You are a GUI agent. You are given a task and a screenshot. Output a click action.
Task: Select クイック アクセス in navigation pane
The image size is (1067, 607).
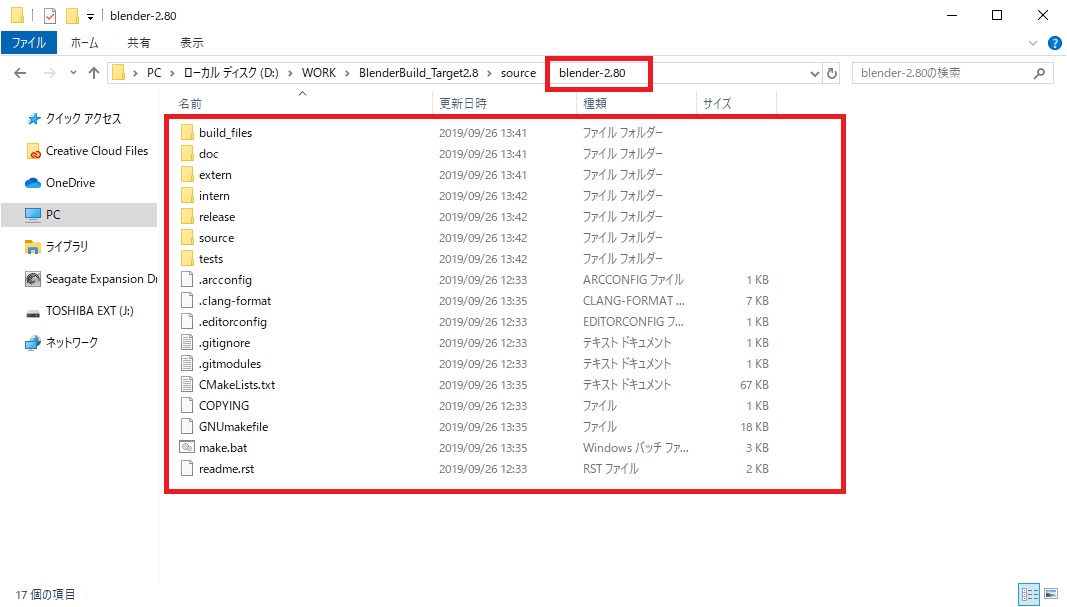(x=83, y=119)
